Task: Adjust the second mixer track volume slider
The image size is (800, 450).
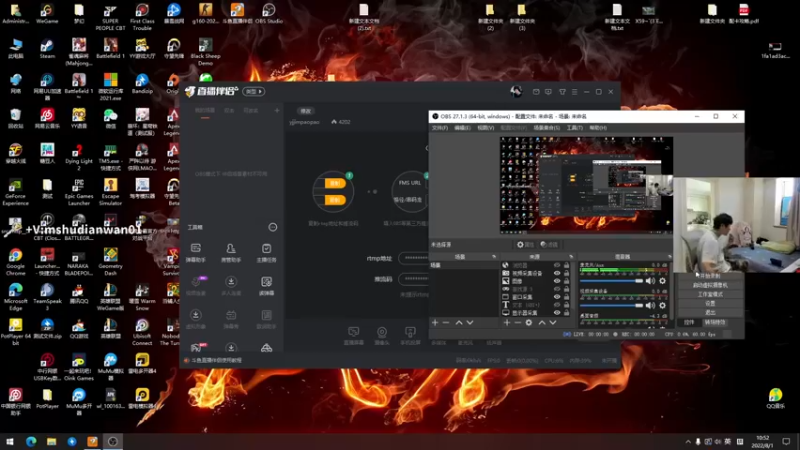Action: point(611,305)
